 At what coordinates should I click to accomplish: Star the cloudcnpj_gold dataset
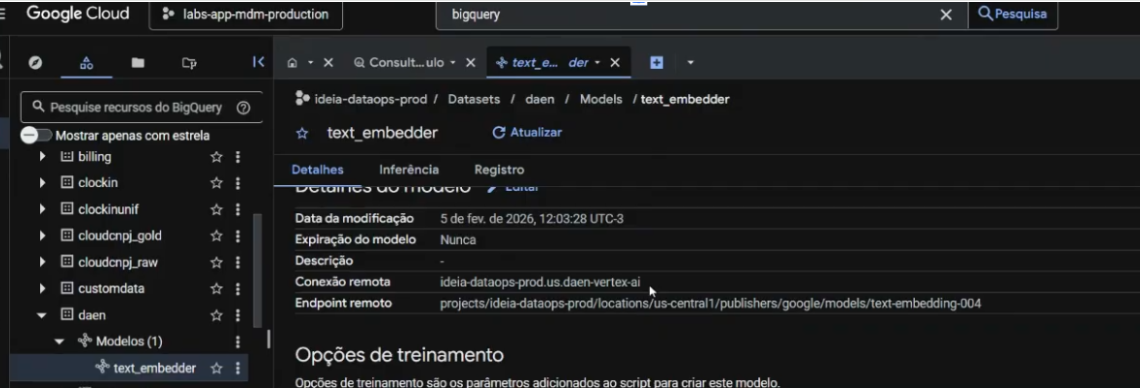tap(216, 235)
